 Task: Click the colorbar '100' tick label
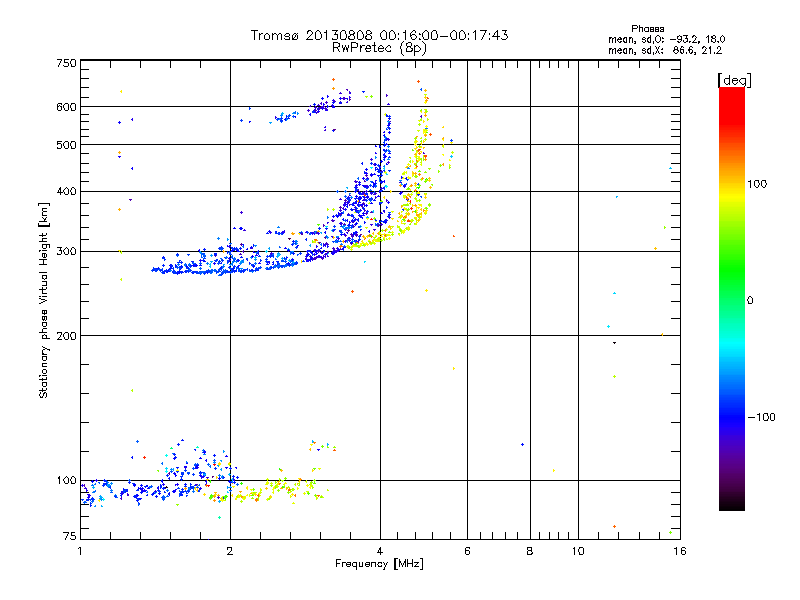[x=757, y=184]
